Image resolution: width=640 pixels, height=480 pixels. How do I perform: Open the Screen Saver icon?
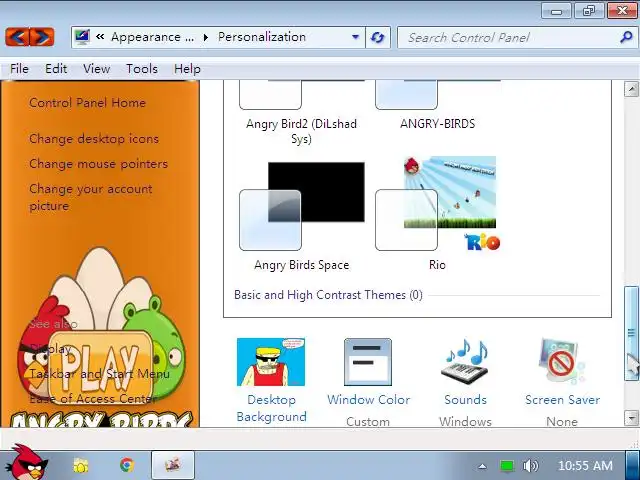[562, 361]
